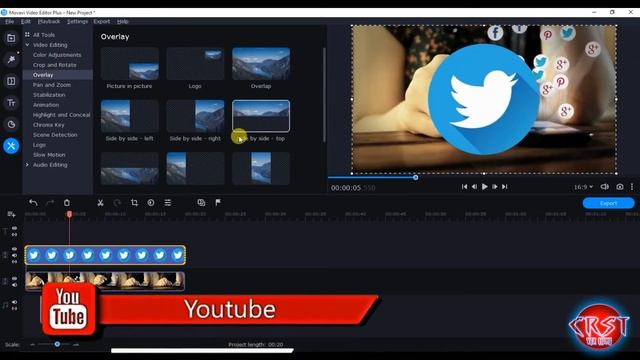This screenshot has height=360, width=640.
Task: Open the Filters tab in sidebar
Action: [x=11, y=60]
